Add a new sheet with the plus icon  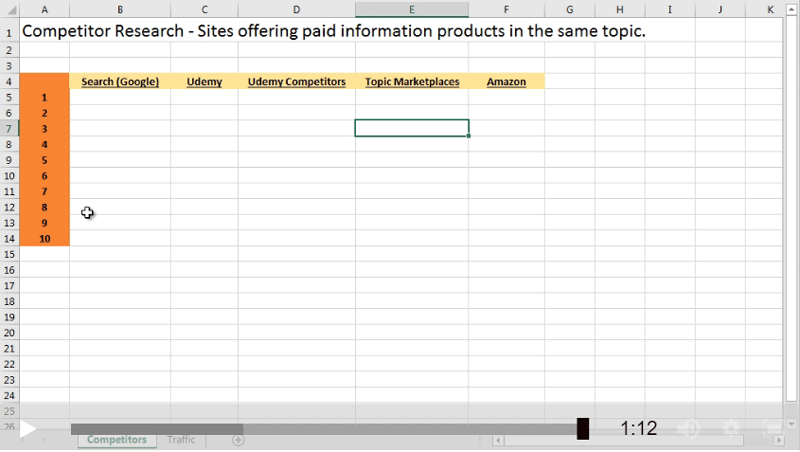[238, 440]
